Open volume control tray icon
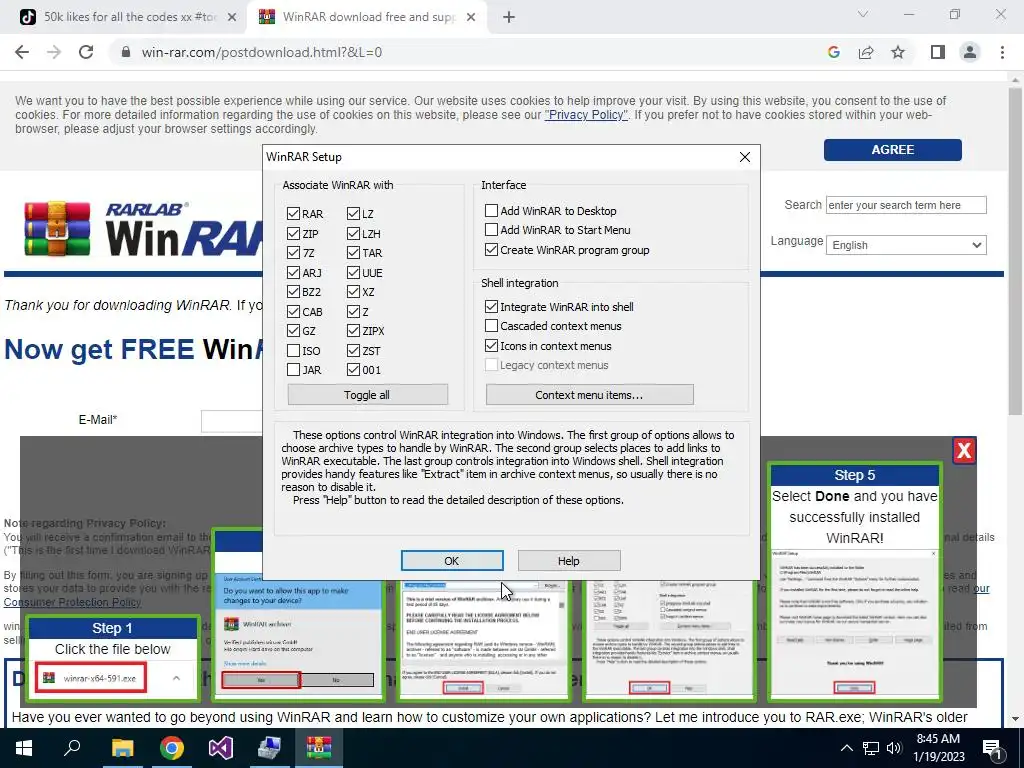 [894, 748]
